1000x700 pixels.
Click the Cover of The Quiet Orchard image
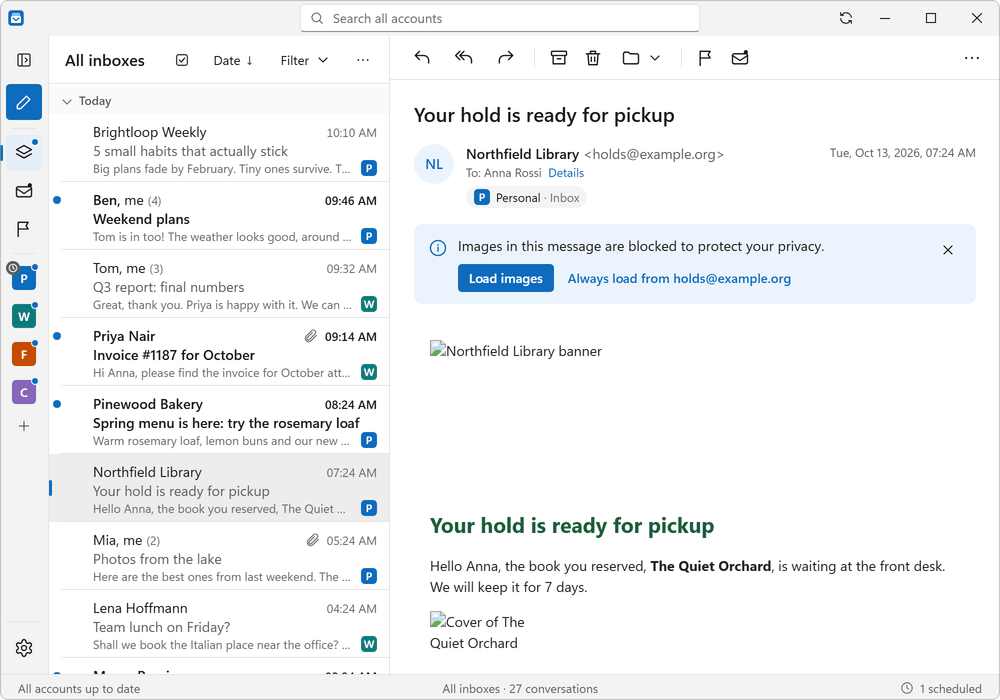click(x=477, y=632)
